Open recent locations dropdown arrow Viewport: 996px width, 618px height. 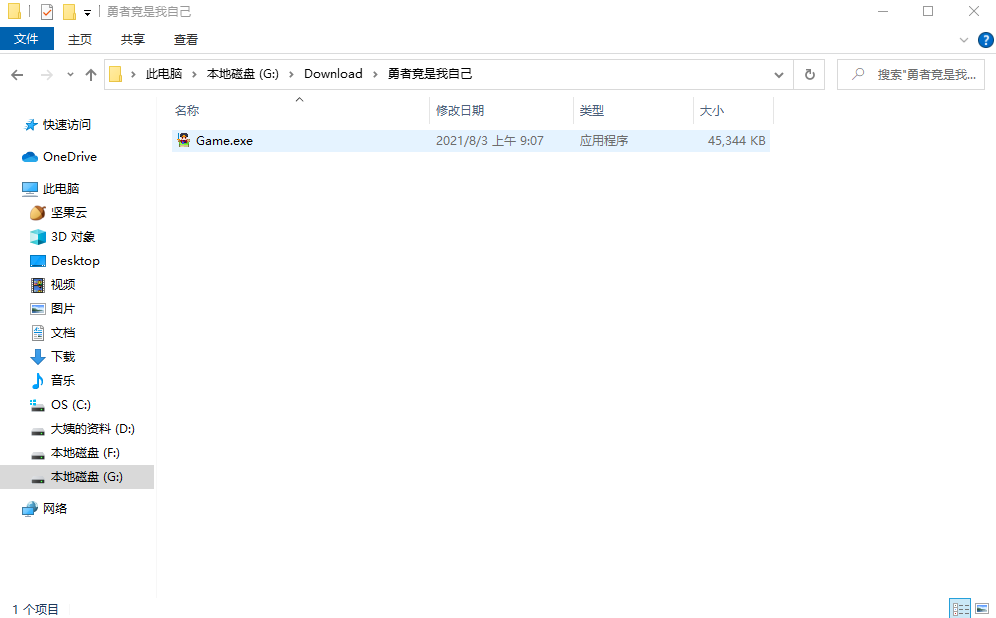(70, 75)
